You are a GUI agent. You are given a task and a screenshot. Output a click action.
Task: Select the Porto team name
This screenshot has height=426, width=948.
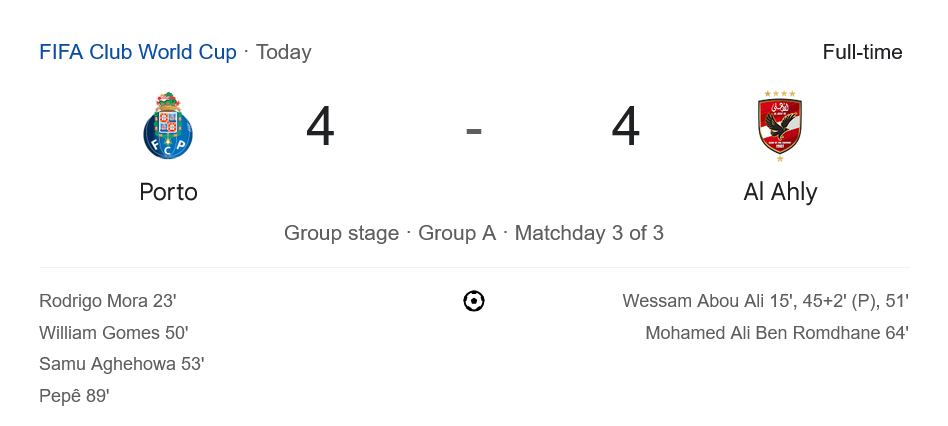click(168, 192)
